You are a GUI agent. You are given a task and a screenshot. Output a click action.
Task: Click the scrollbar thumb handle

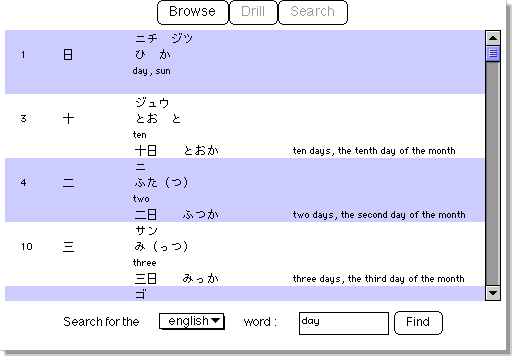[x=493, y=53]
